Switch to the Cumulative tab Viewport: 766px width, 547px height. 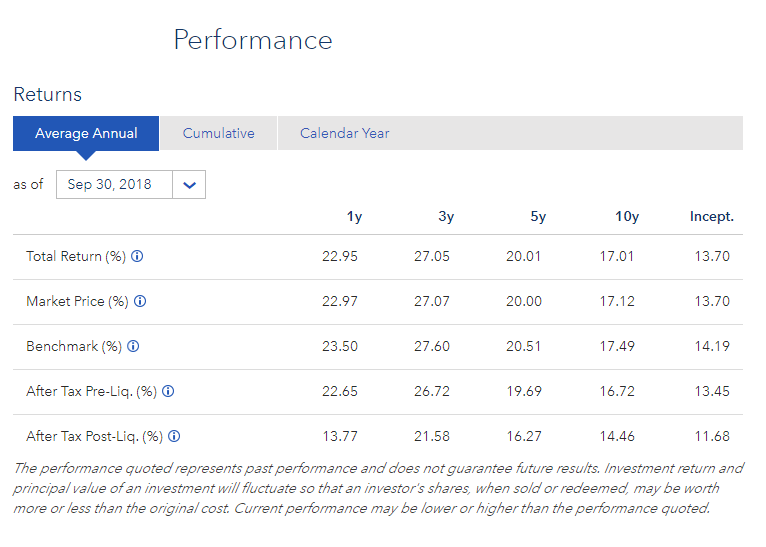pos(218,133)
